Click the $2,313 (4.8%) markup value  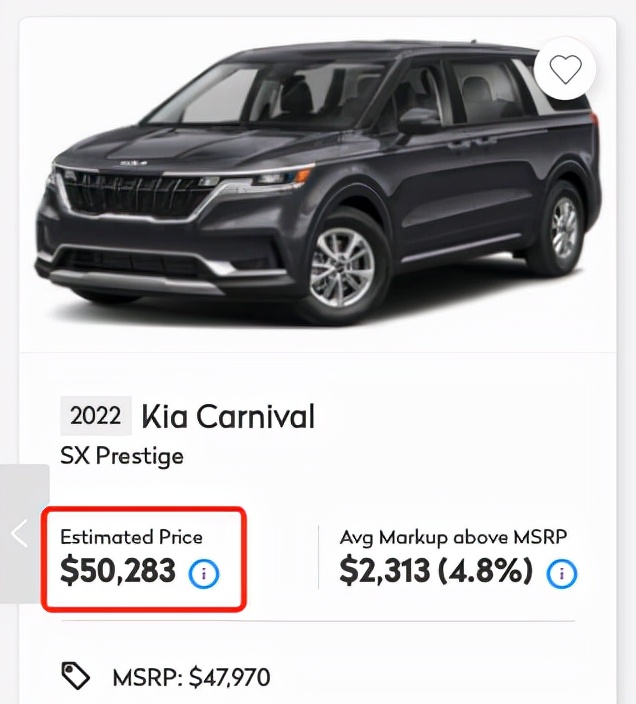436,572
